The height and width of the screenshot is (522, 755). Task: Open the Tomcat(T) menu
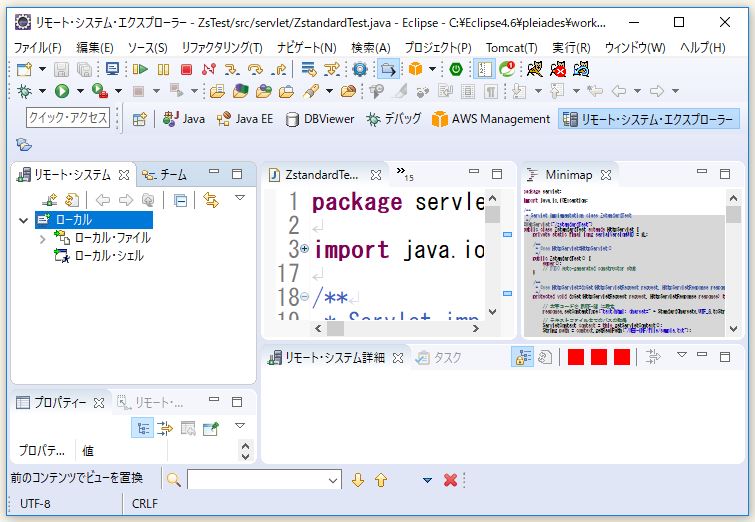coord(511,48)
